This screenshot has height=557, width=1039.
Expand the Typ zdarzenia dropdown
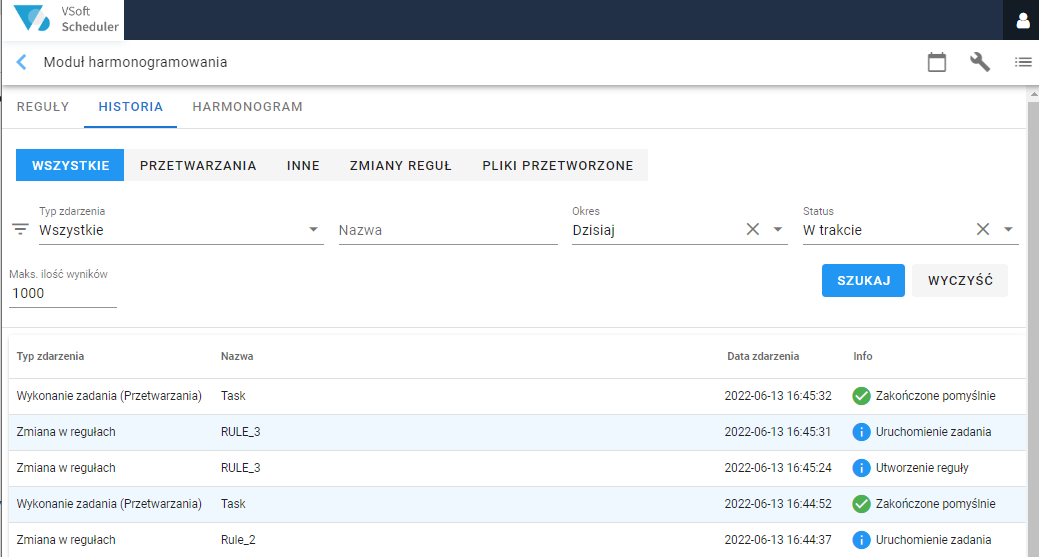point(313,230)
